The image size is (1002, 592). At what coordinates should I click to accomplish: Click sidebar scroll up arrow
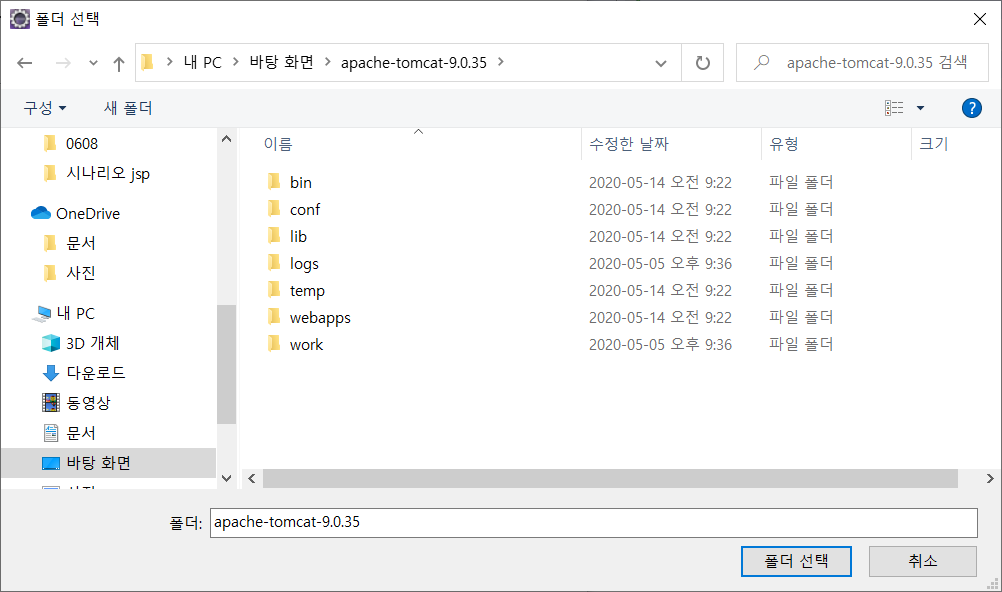tap(226, 138)
